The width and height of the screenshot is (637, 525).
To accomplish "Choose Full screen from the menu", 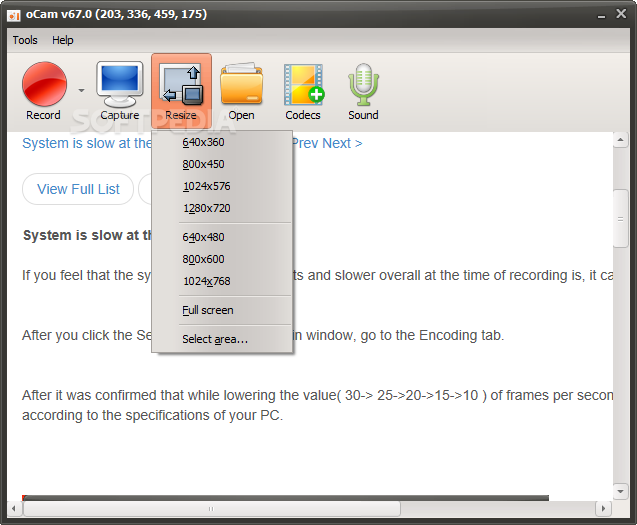I will (x=222, y=310).
